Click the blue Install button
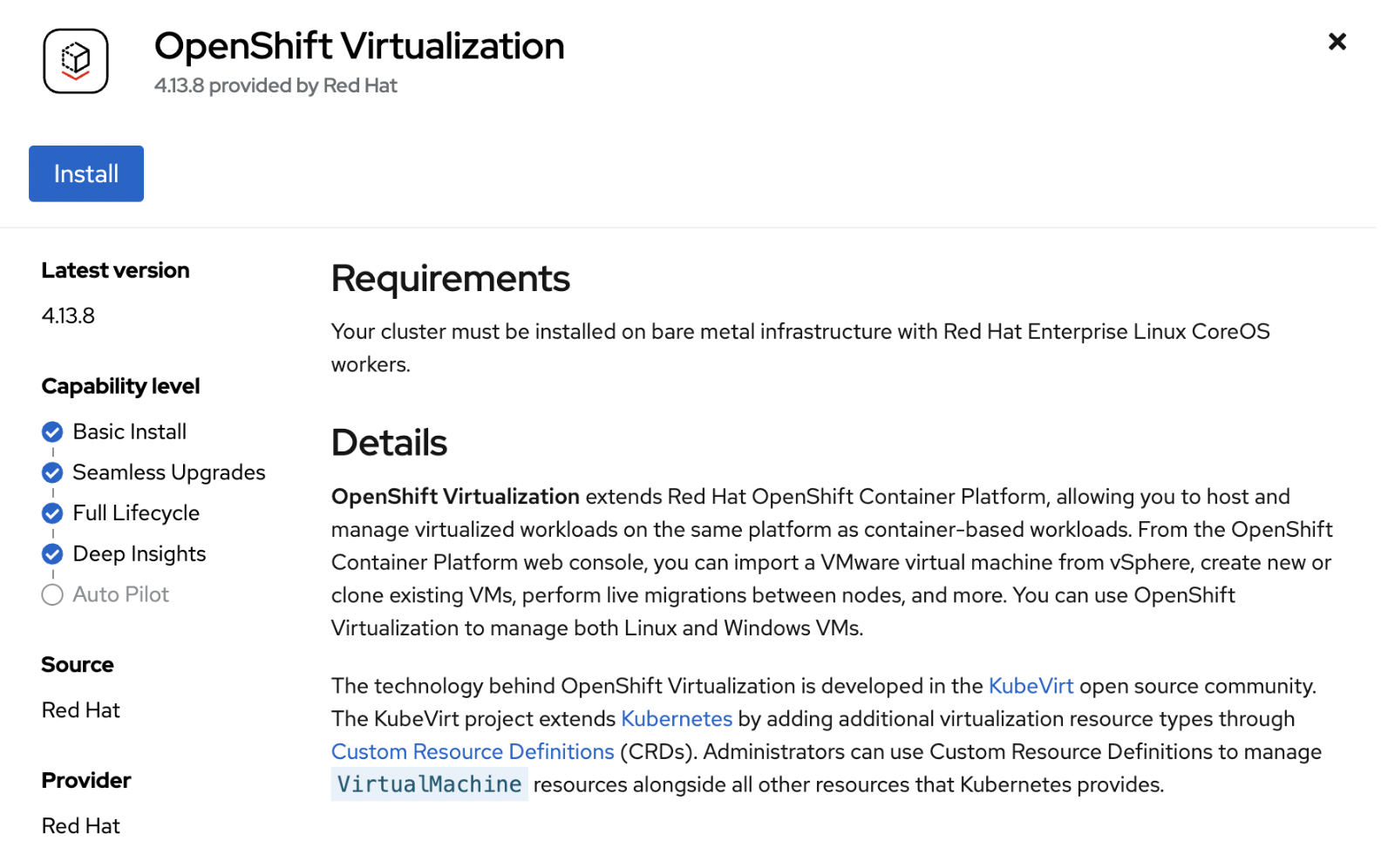Screen dimensions: 1395x868 85,173
